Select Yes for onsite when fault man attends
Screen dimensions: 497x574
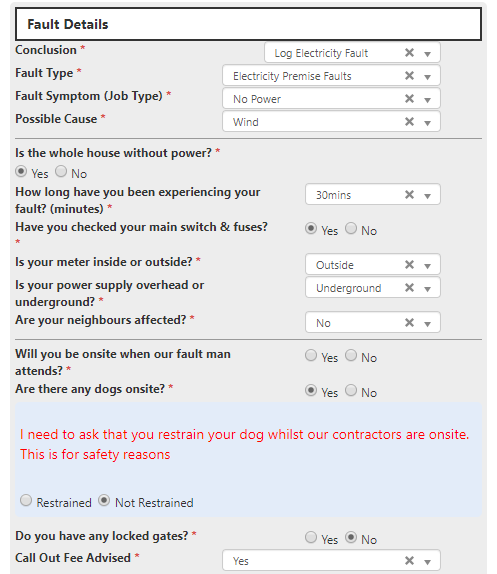311,355
